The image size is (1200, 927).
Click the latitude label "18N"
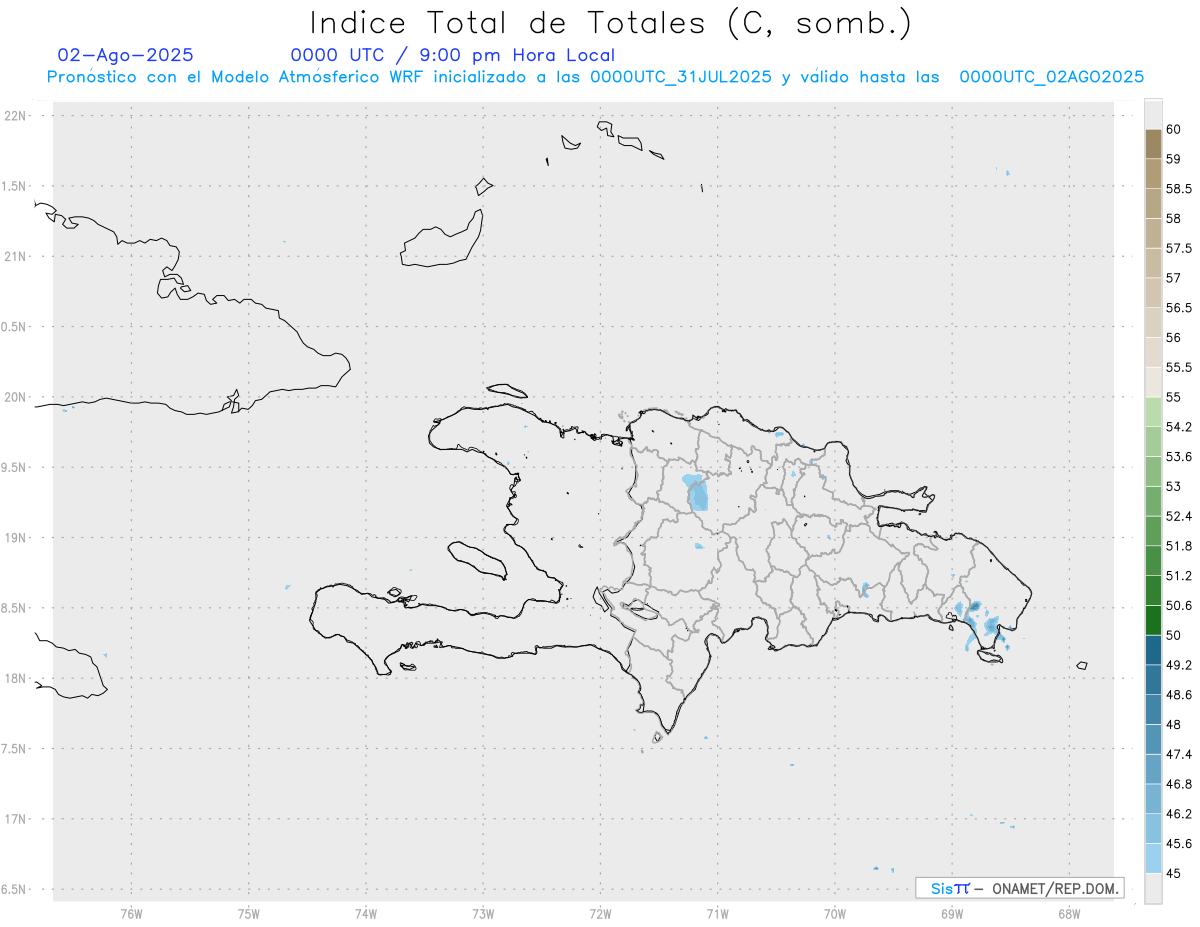(17, 678)
